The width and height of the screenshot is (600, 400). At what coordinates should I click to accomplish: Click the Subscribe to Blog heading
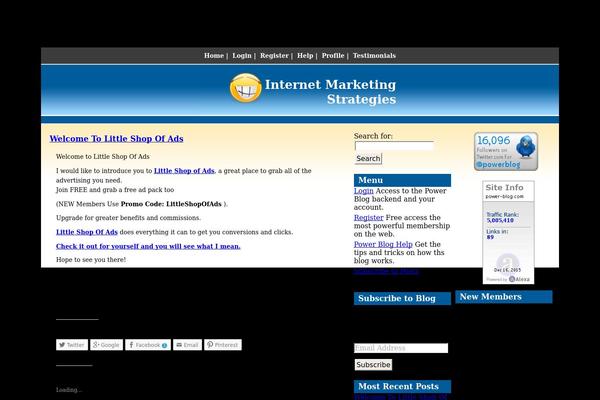point(402,299)
